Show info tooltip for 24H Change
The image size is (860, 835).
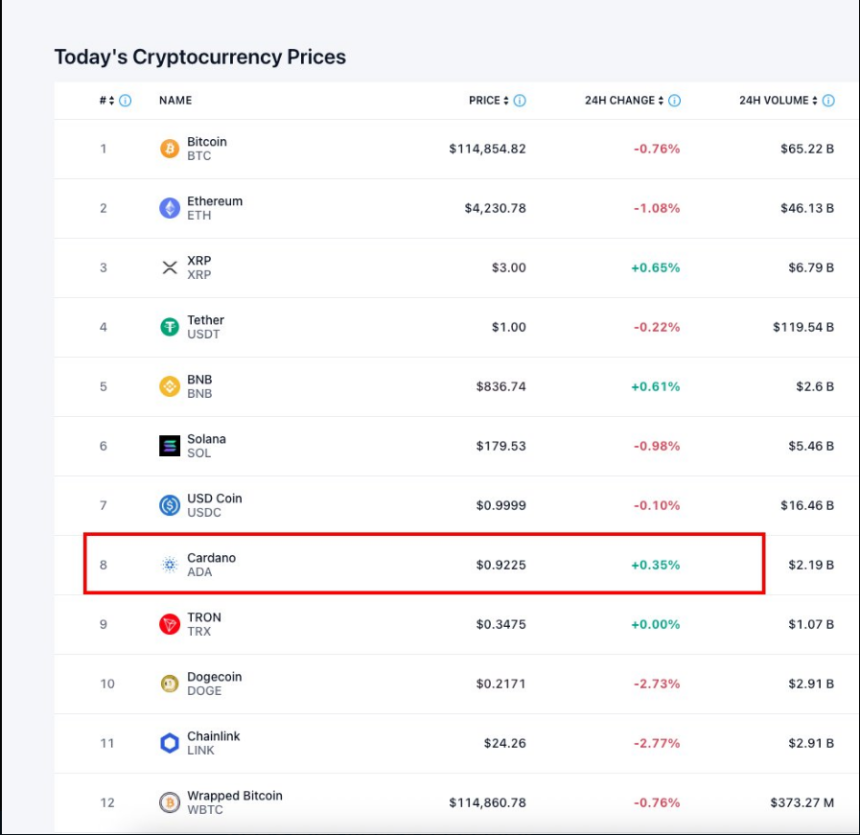(675, 101)
